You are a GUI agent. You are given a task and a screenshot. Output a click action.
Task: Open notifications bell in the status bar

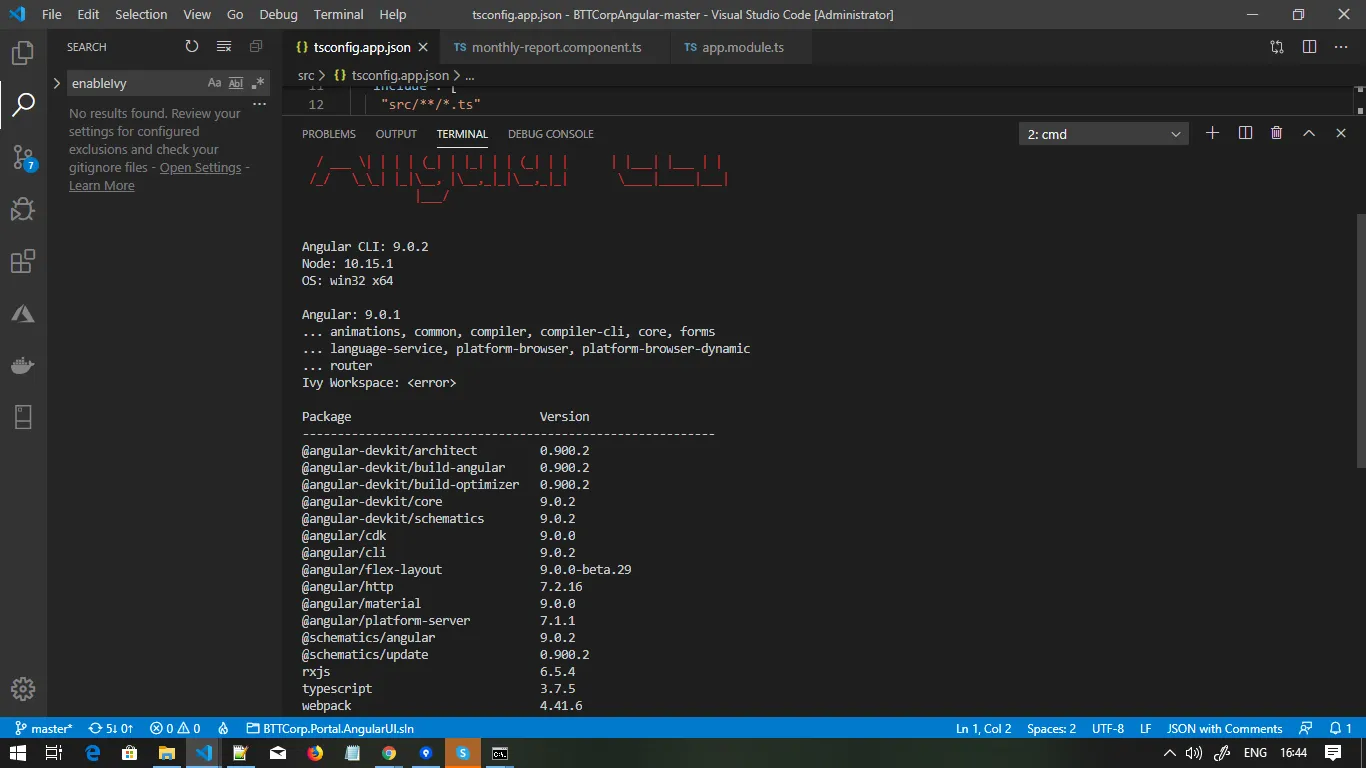pyautogui.click(x=1340, y=728)
